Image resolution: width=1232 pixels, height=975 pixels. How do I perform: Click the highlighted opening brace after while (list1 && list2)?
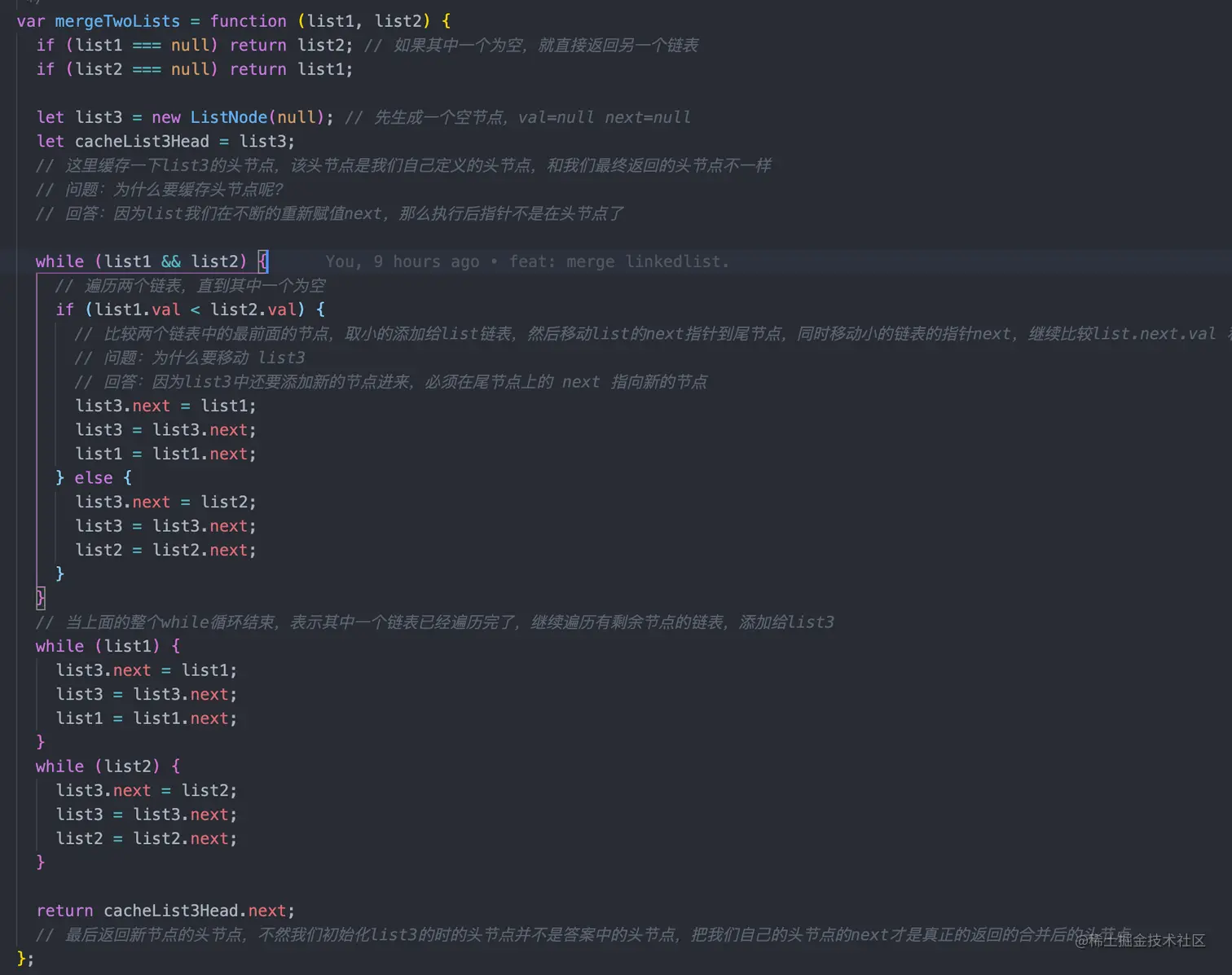[263, 261]
